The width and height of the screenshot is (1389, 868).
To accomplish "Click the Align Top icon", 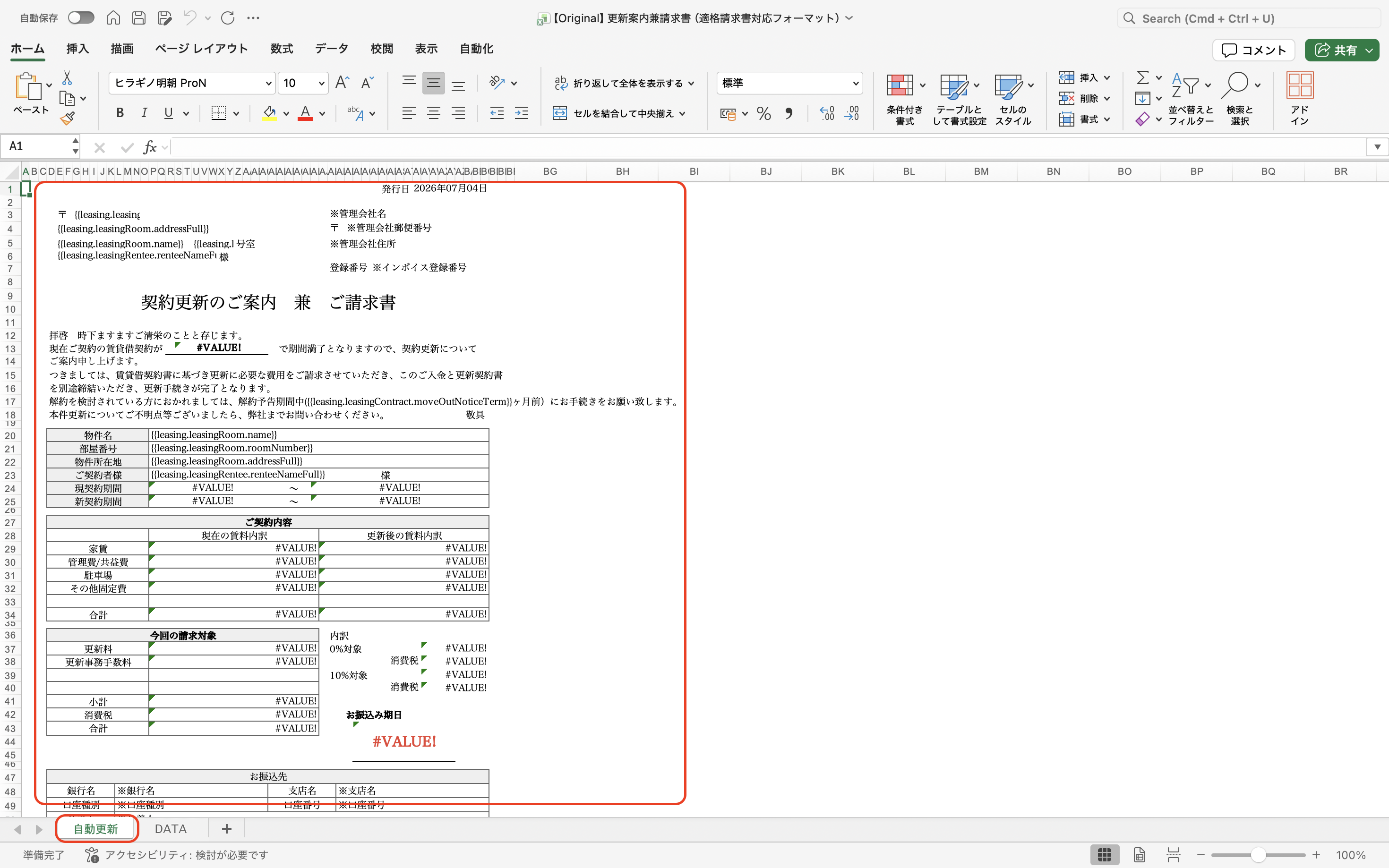I will tap(409, 83).
